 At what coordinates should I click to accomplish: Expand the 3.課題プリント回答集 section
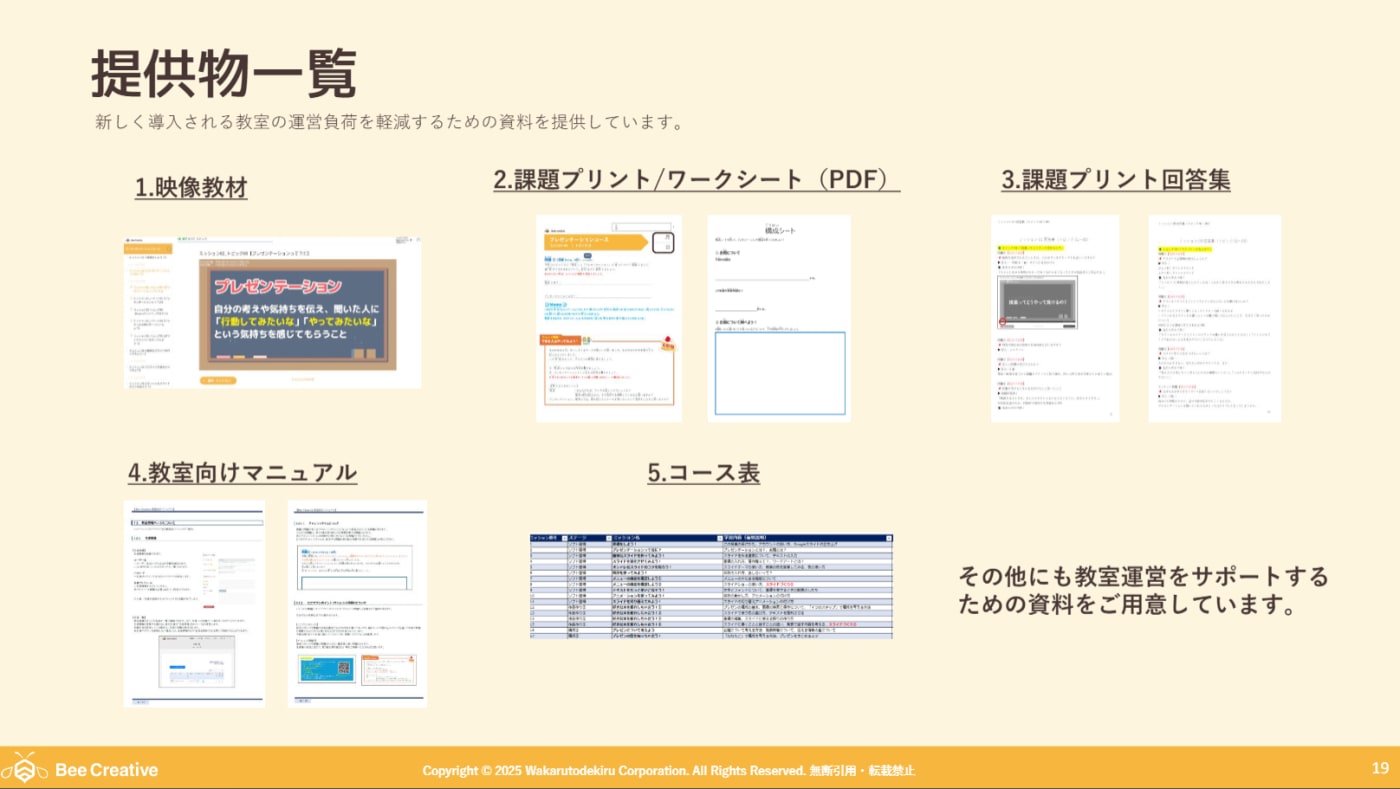[1116, 180]
